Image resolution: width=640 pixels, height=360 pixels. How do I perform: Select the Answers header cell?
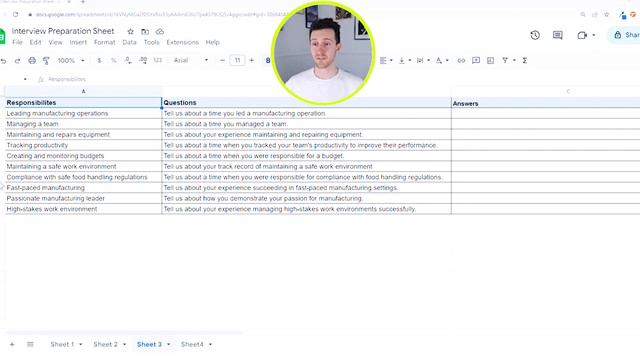(x=546, y=104)
